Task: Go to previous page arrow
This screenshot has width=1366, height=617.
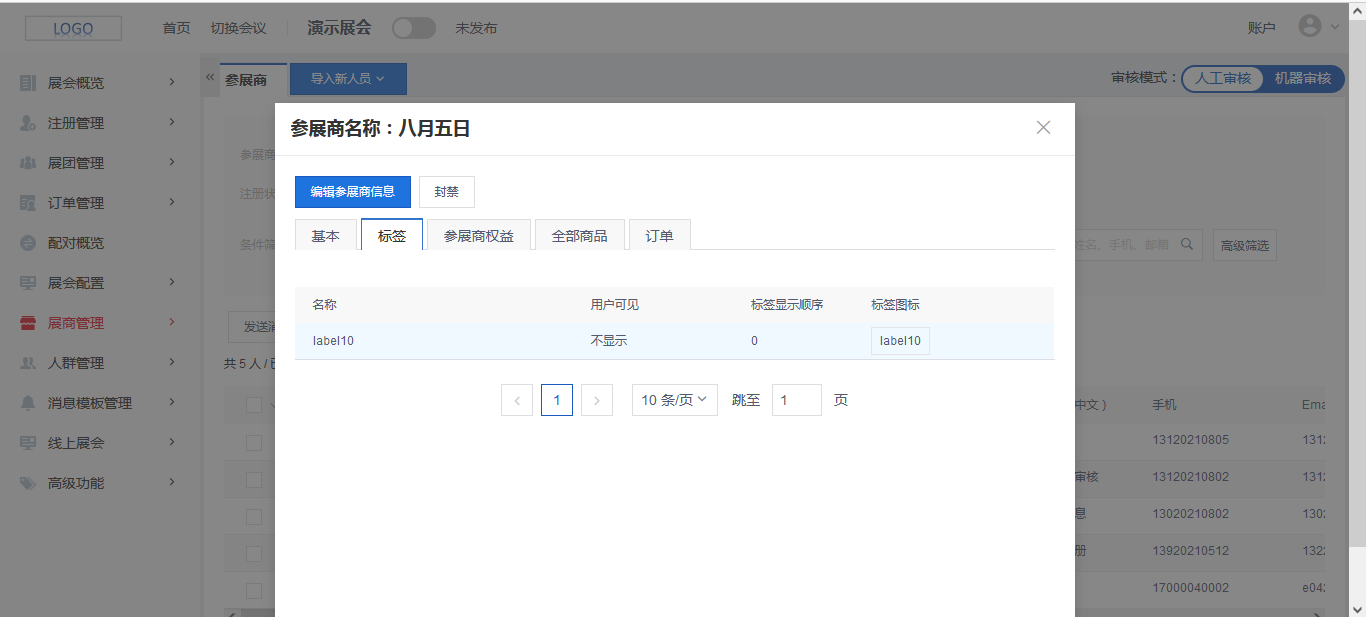Action: click(517, 400)
